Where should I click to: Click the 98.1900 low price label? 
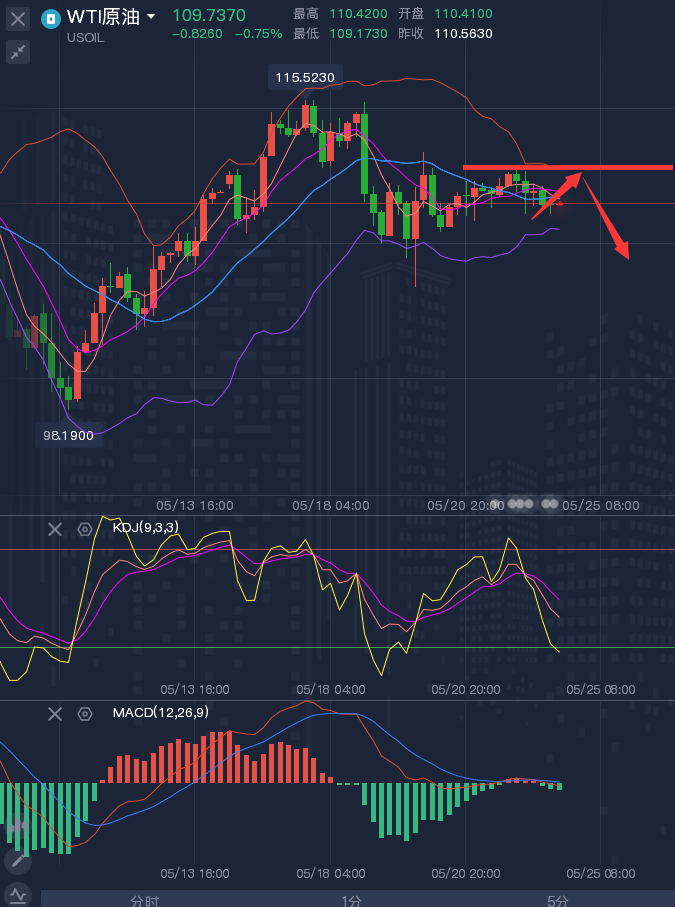[x=67, y=435]
